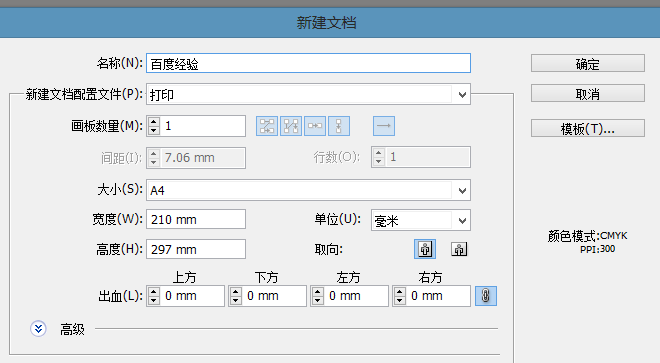Choose arrange by row artboard icon
The height and width of the screenshot is (363, 660).
[315, 126]
